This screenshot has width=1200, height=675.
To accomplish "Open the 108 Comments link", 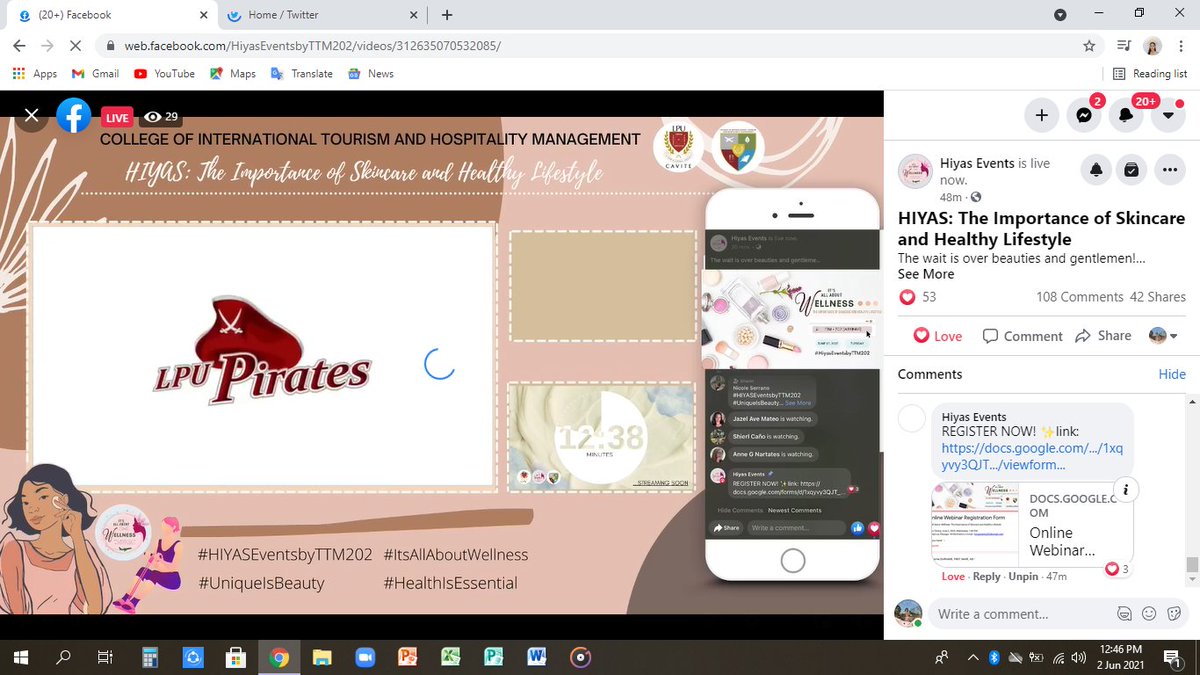I will (1080, 297).
